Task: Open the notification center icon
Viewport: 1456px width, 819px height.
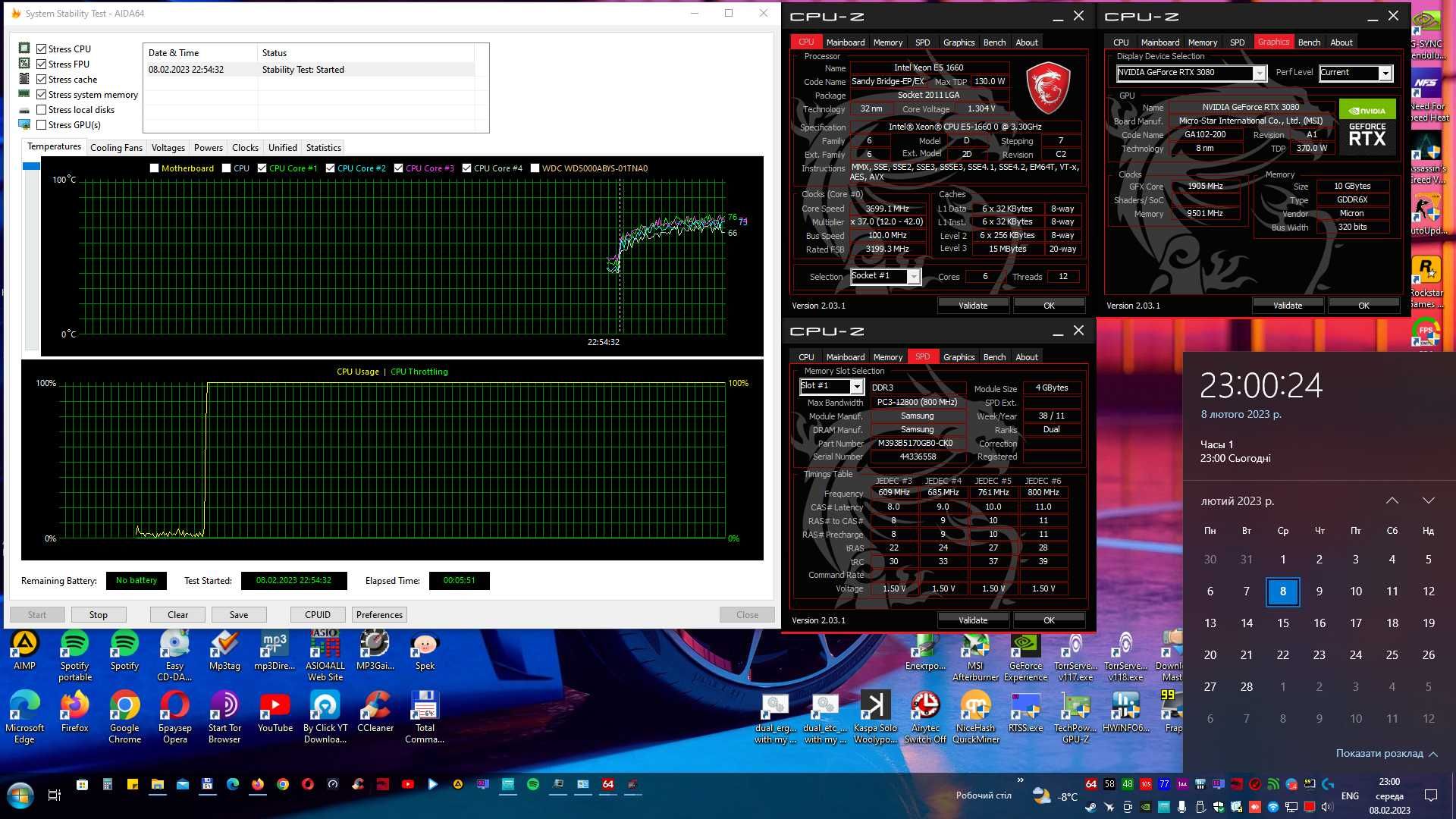Action: pyautogui.click(x=1431, y=795)
